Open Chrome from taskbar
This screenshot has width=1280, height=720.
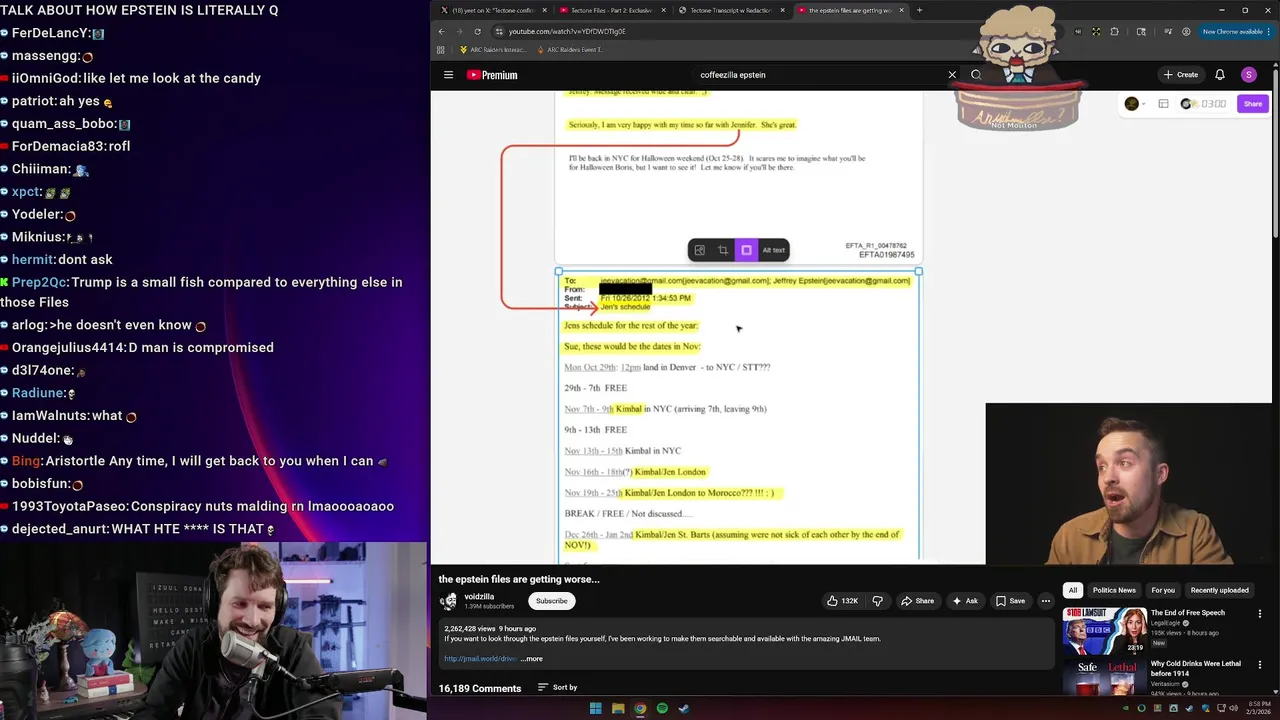point(640,709)
